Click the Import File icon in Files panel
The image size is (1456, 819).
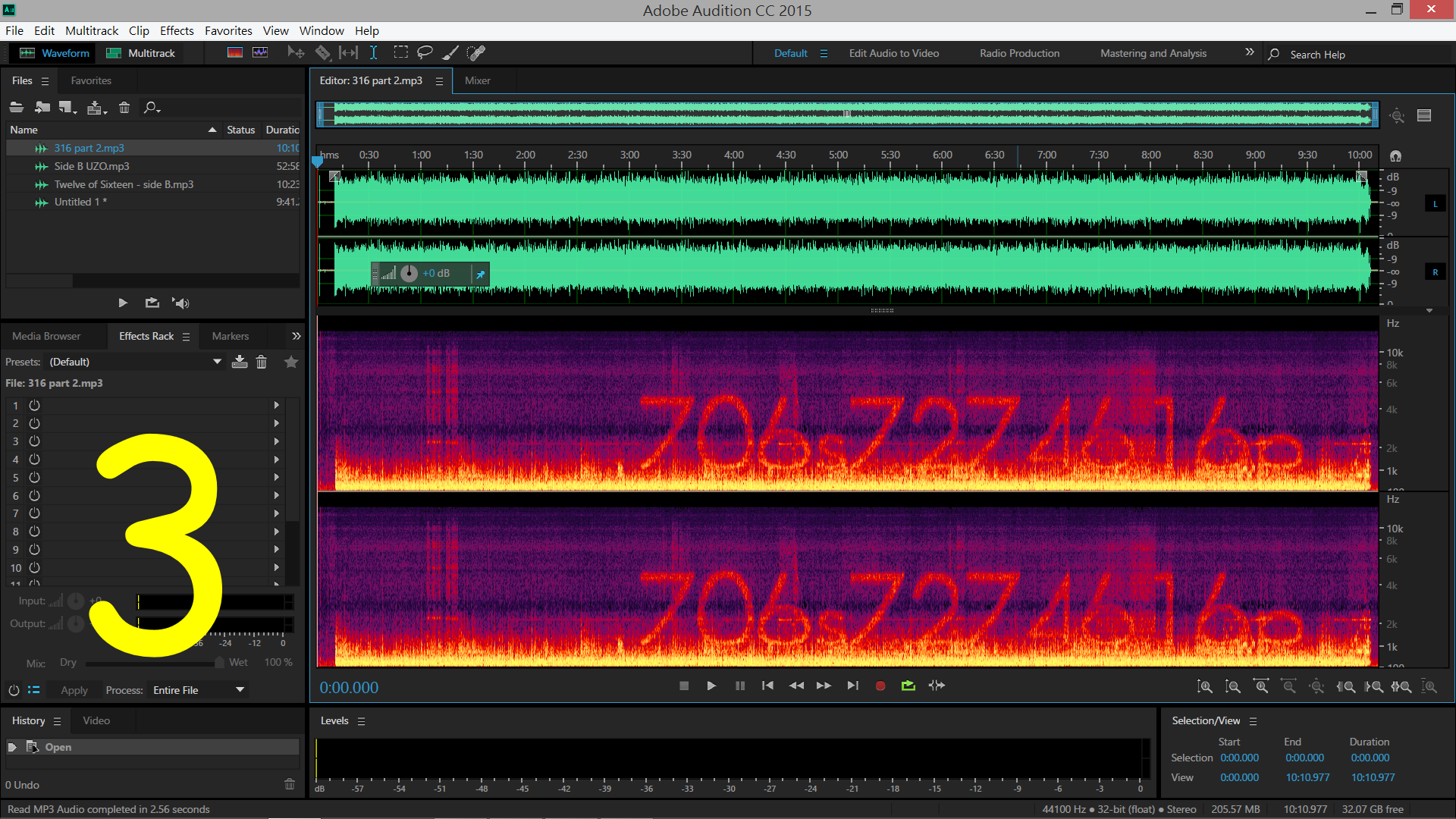click(x=42, y=108)
